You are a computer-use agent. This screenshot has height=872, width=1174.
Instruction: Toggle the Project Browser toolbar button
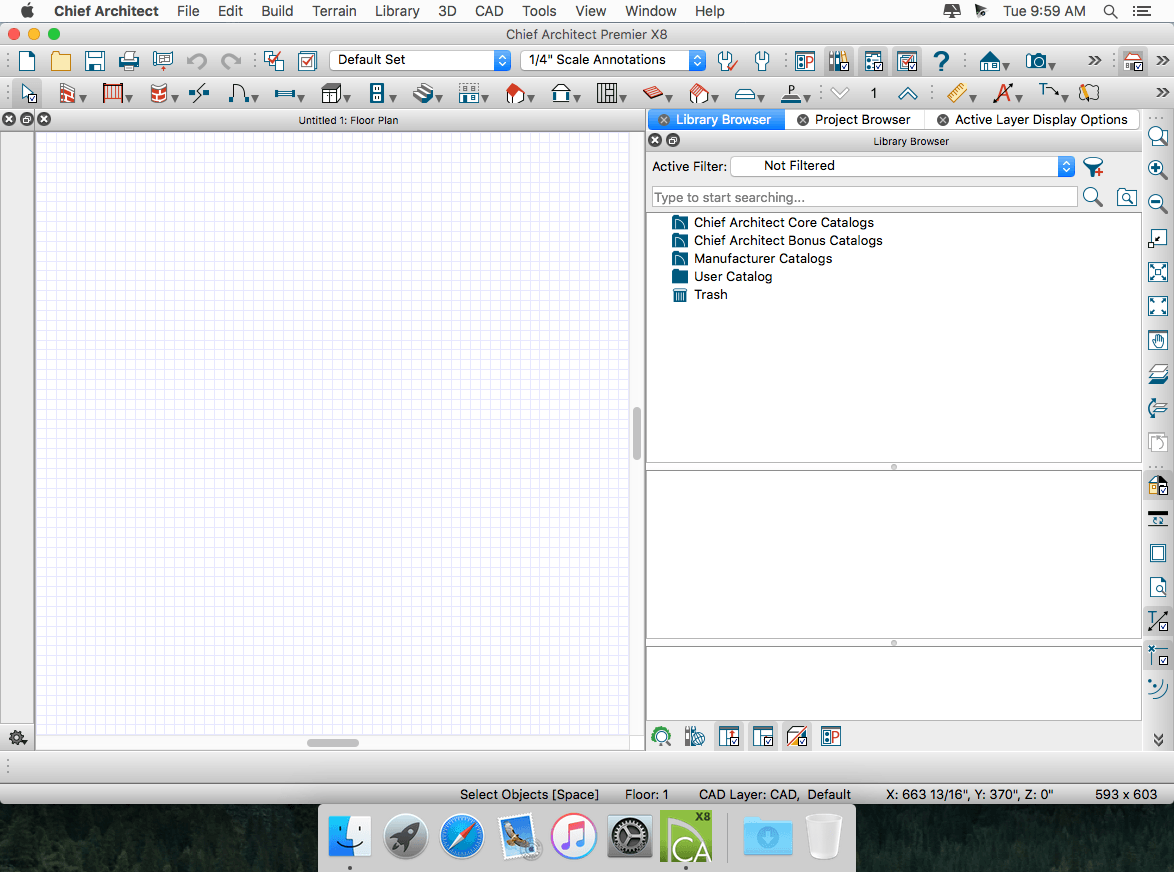tap(873, 61)
